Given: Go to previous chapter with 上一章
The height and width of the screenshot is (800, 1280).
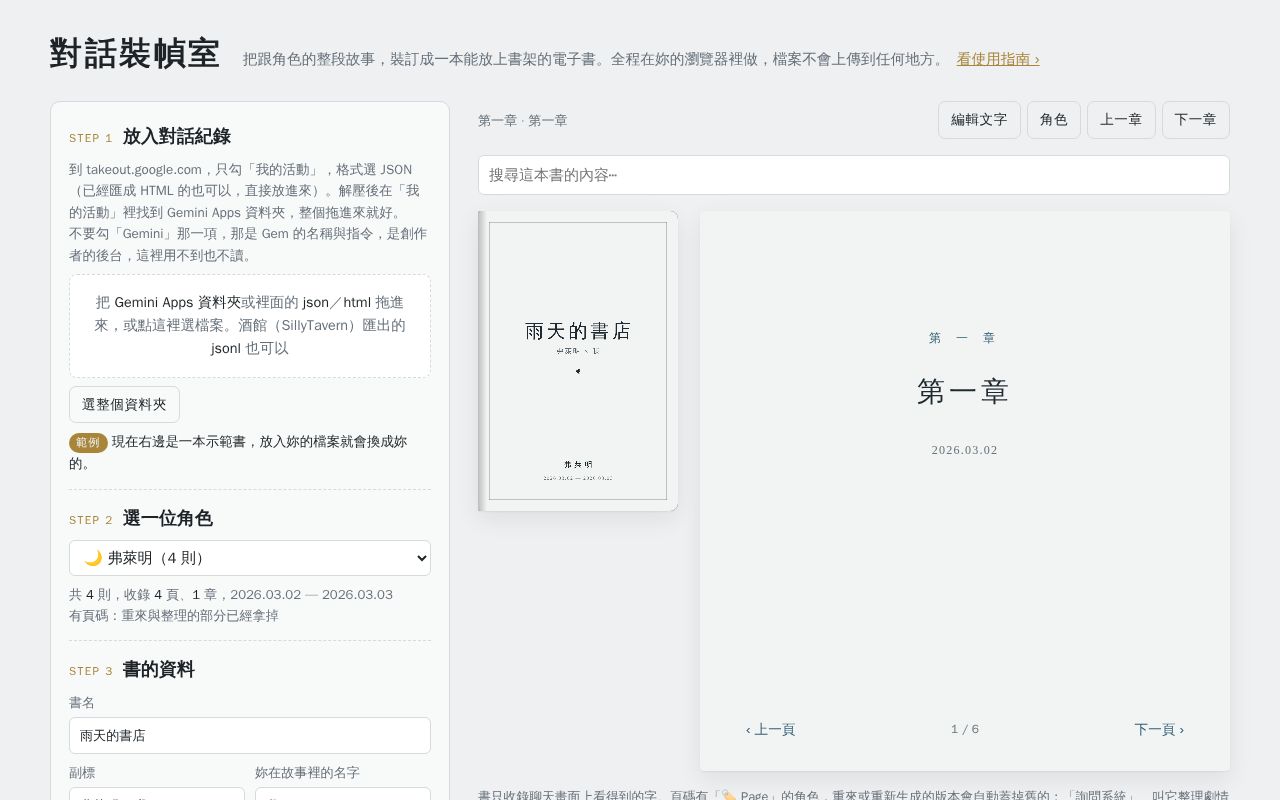Looking at the screenshot, I should [x=1121, y=120].
